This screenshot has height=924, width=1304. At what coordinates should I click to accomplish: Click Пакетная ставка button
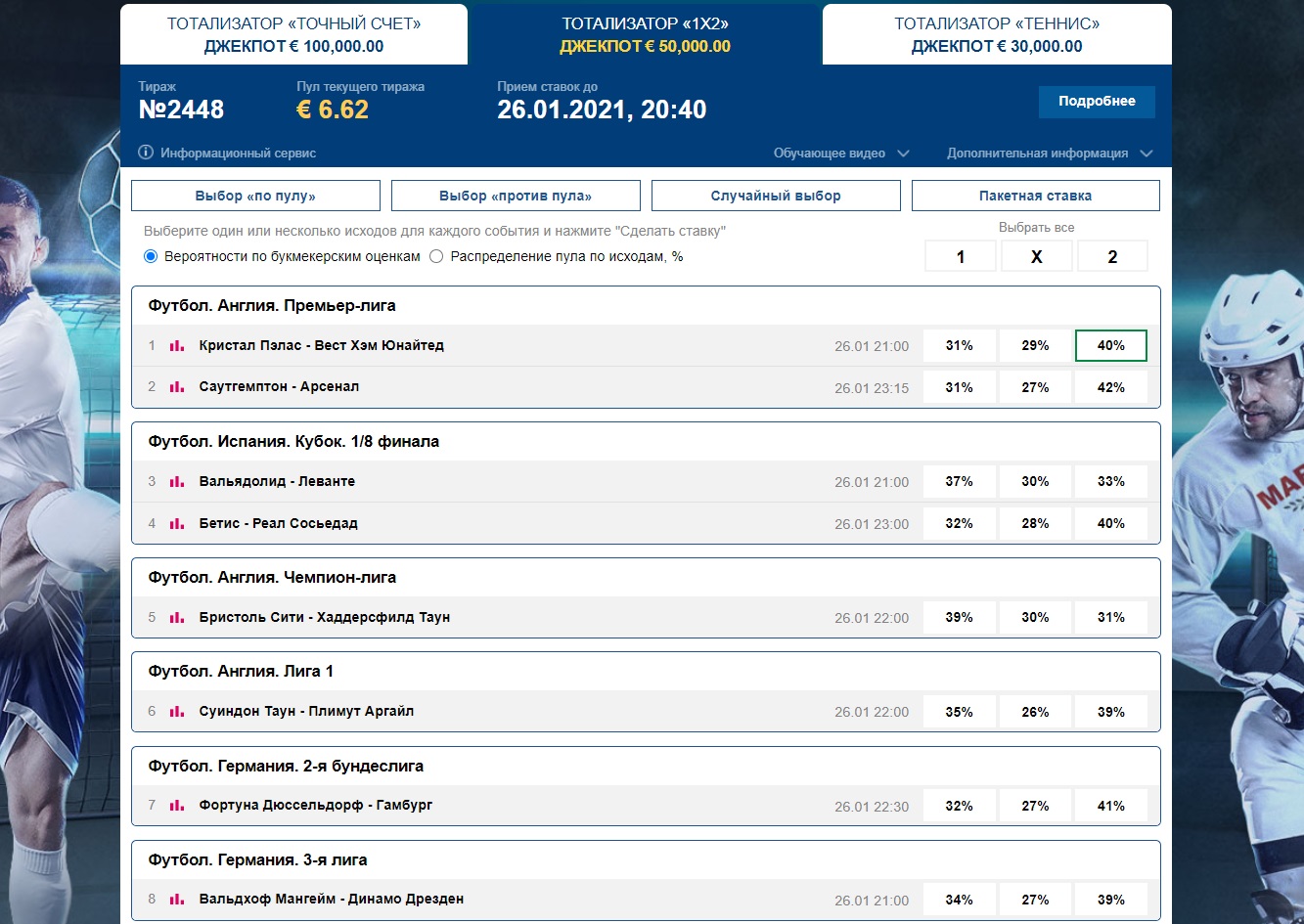(1035, 196)
